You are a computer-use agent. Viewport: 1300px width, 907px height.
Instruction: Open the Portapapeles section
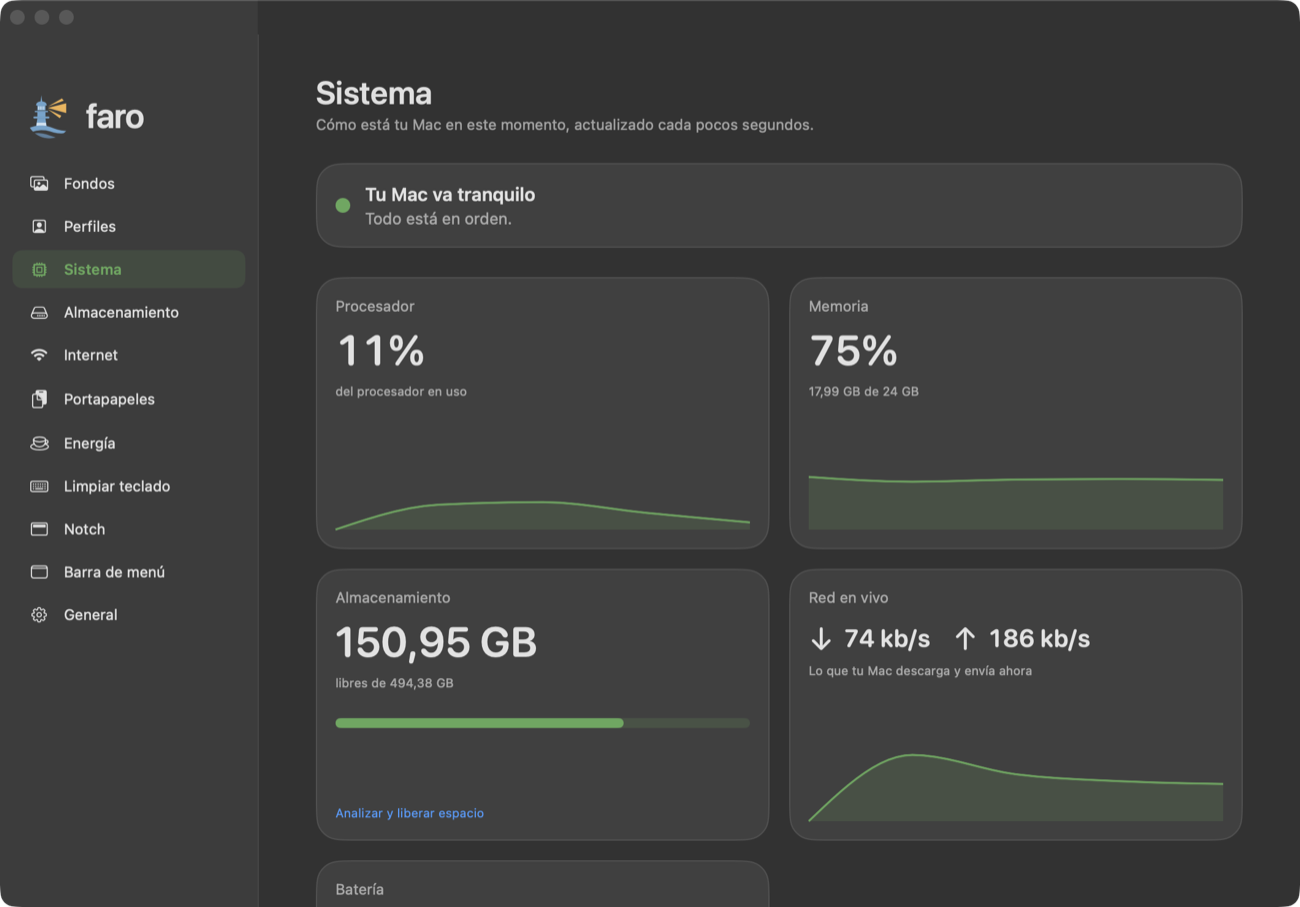tap(129, 399)
